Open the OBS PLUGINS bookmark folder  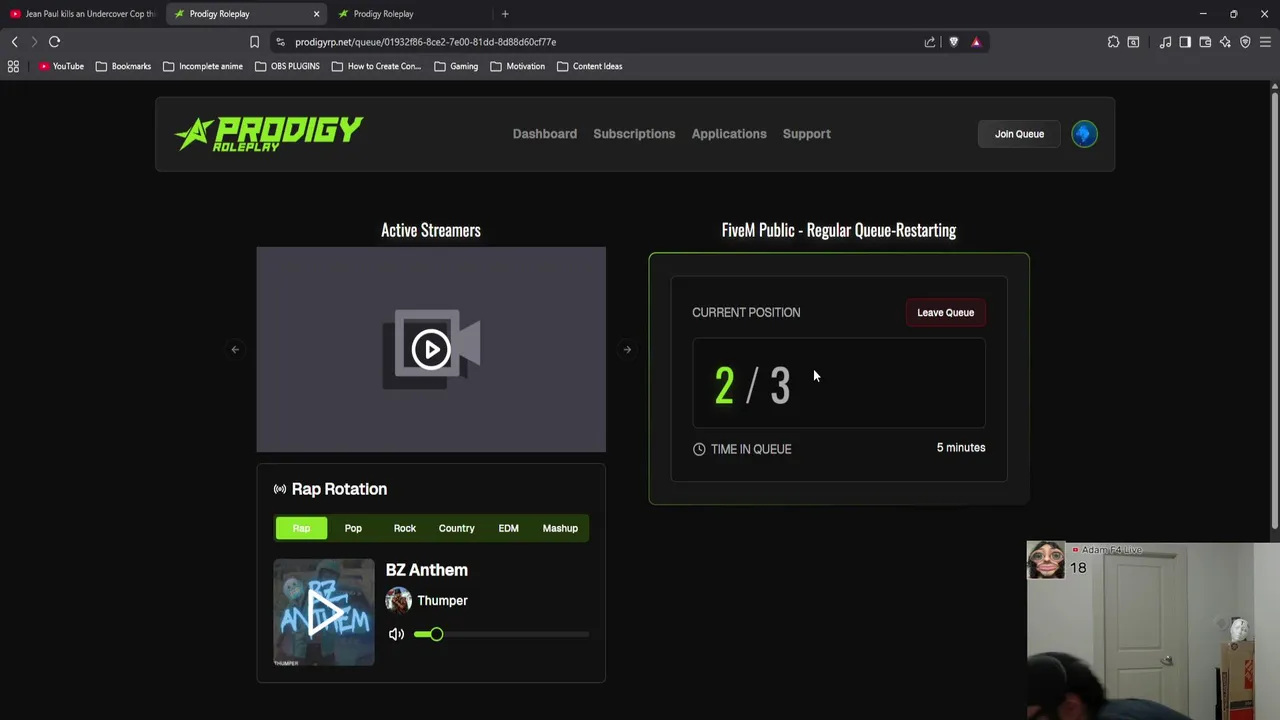coord(287,66)
